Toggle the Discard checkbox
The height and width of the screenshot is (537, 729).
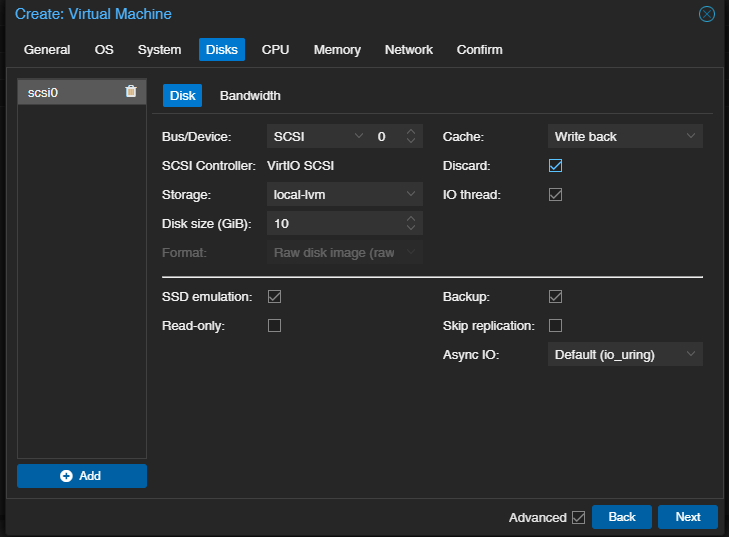[x=555, y=166]
